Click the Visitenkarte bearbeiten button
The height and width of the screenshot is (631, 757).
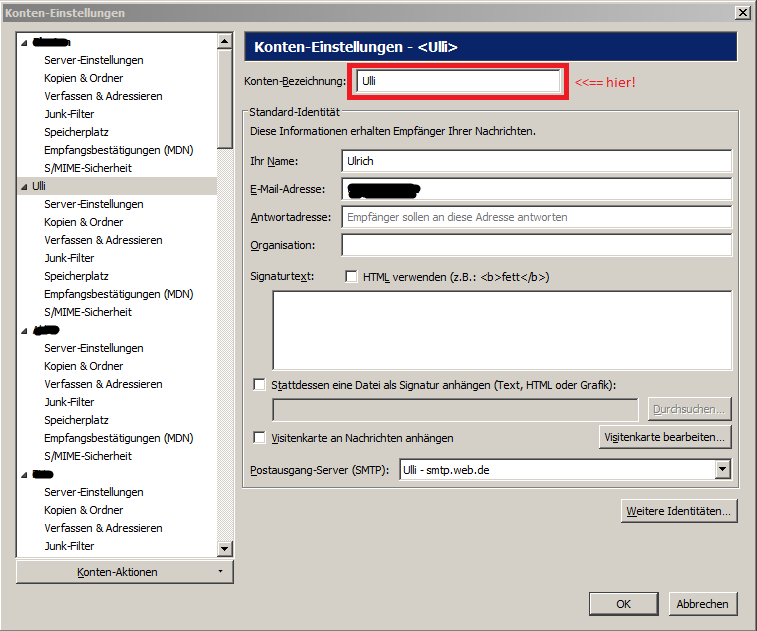666,437
